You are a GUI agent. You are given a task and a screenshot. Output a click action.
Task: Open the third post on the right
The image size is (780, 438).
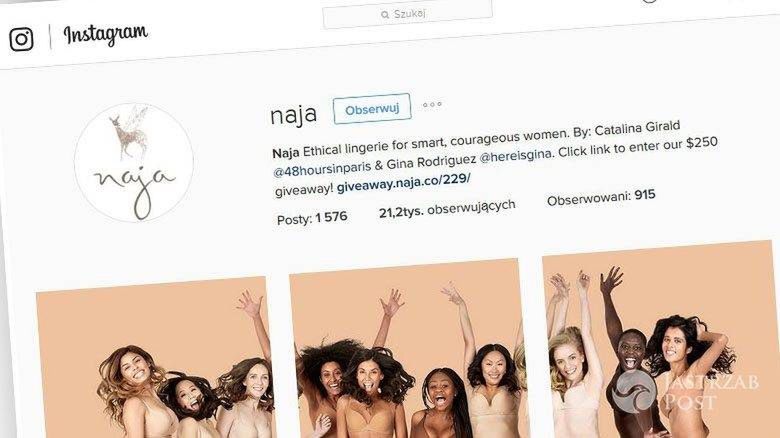[660, 339]
